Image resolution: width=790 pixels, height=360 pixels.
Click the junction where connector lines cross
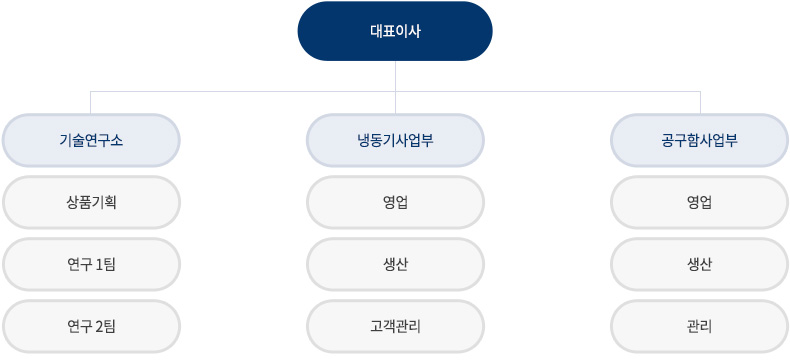(x=396, y=92)
